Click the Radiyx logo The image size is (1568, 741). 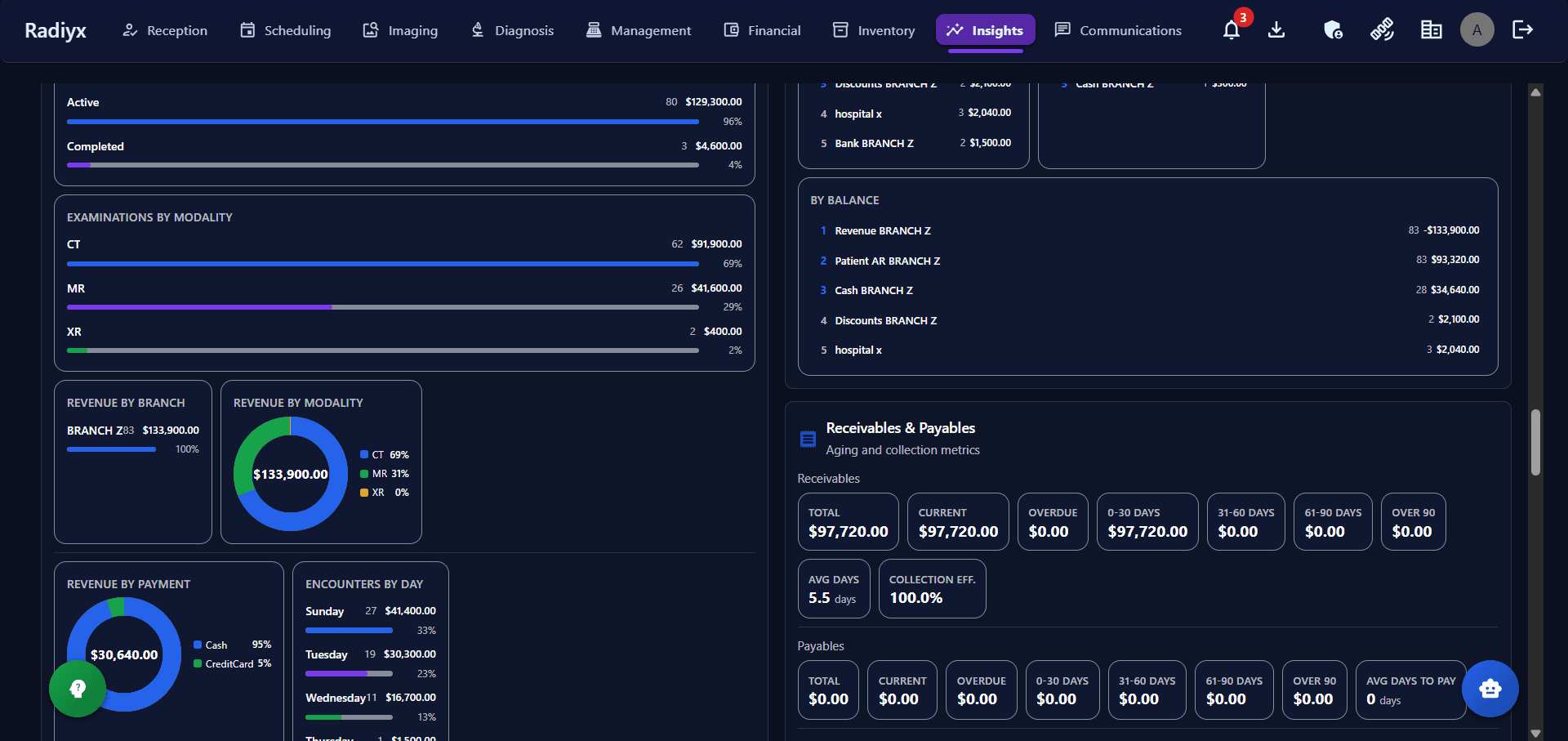pos(56,30)
